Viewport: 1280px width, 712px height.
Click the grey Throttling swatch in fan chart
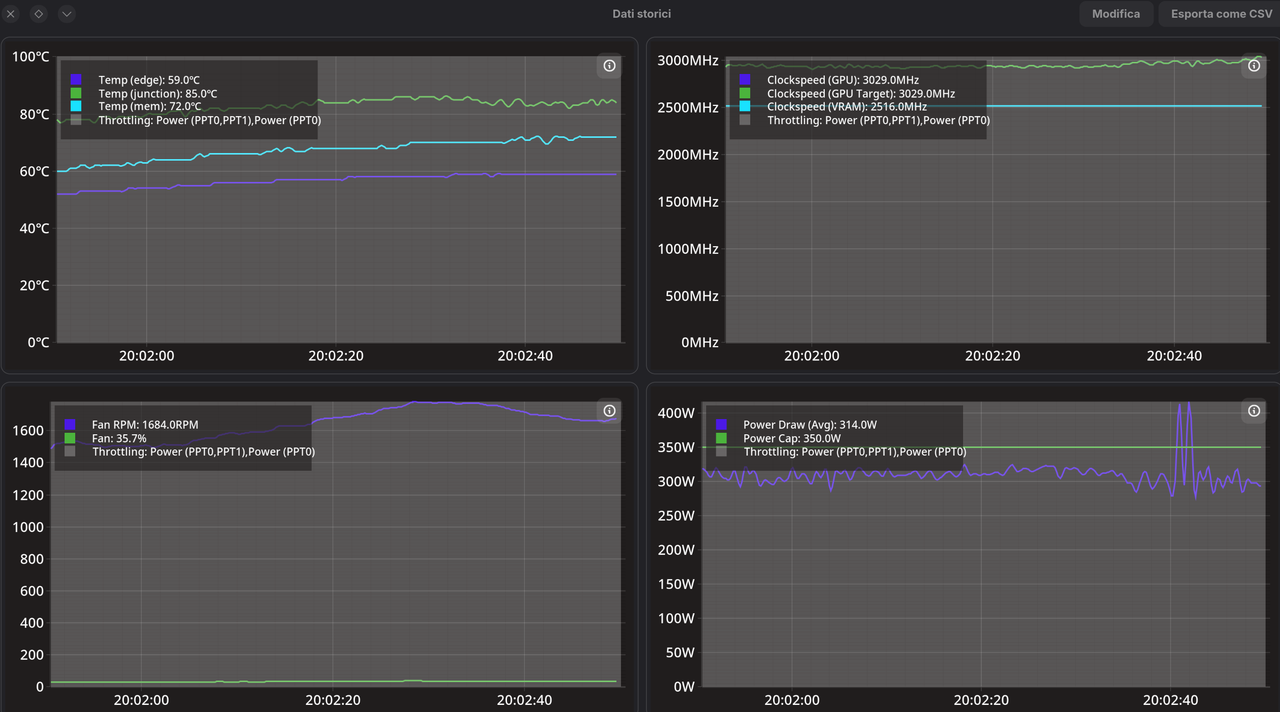[x=70, y=452]
